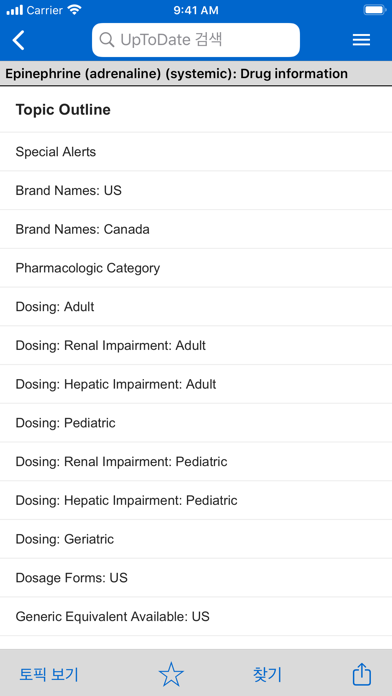Go to Dosing: Pediatric section
The width and height of the screenshot is (392, 696).
pyautogui.click(x=196, y=423)
